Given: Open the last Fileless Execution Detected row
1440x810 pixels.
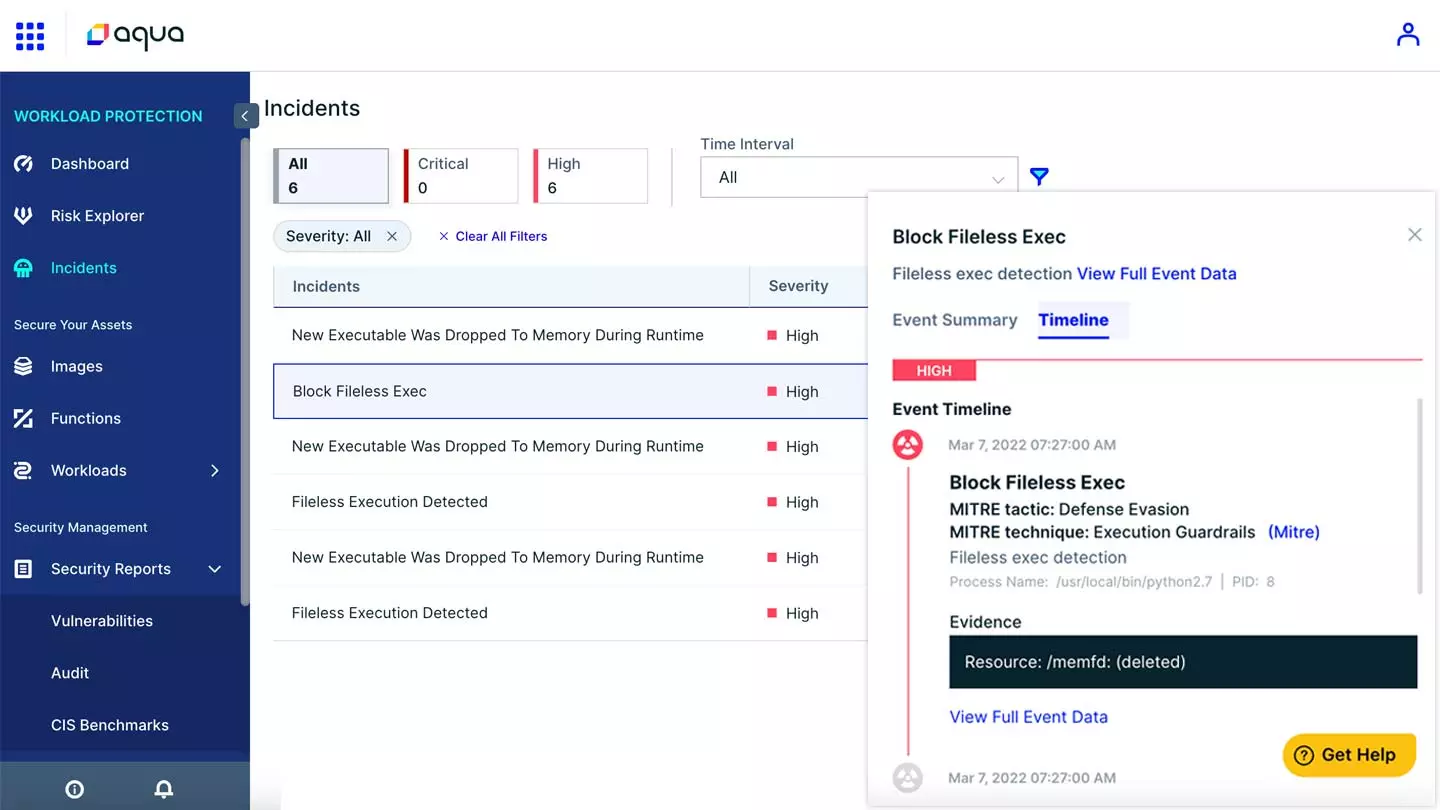Looking at the screenshot, I should tap(571, 613).
